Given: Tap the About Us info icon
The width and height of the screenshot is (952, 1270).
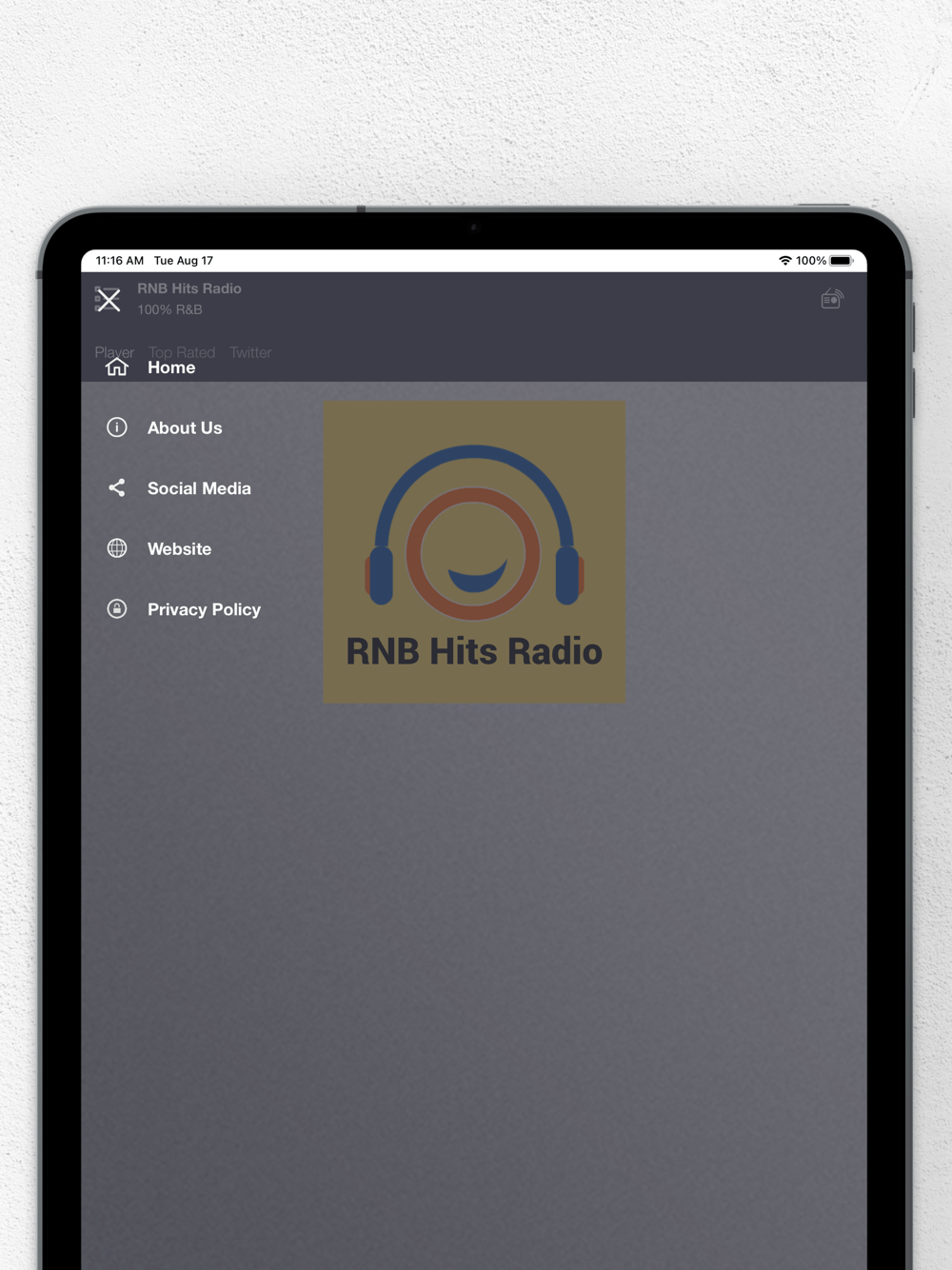Looking at the screenshot, I should click(x=117, y=427).
